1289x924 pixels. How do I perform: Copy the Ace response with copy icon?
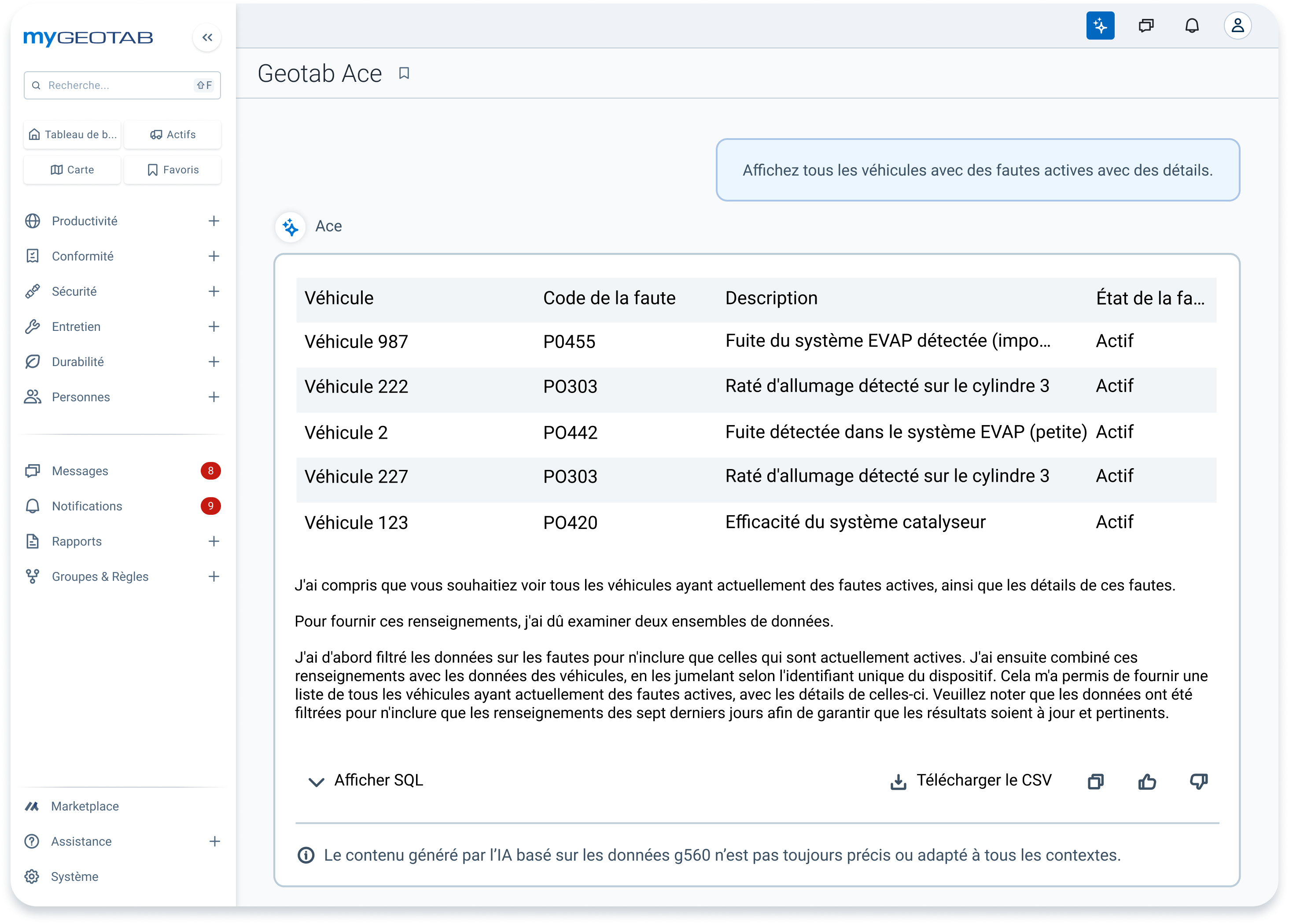click(1095, 781)
